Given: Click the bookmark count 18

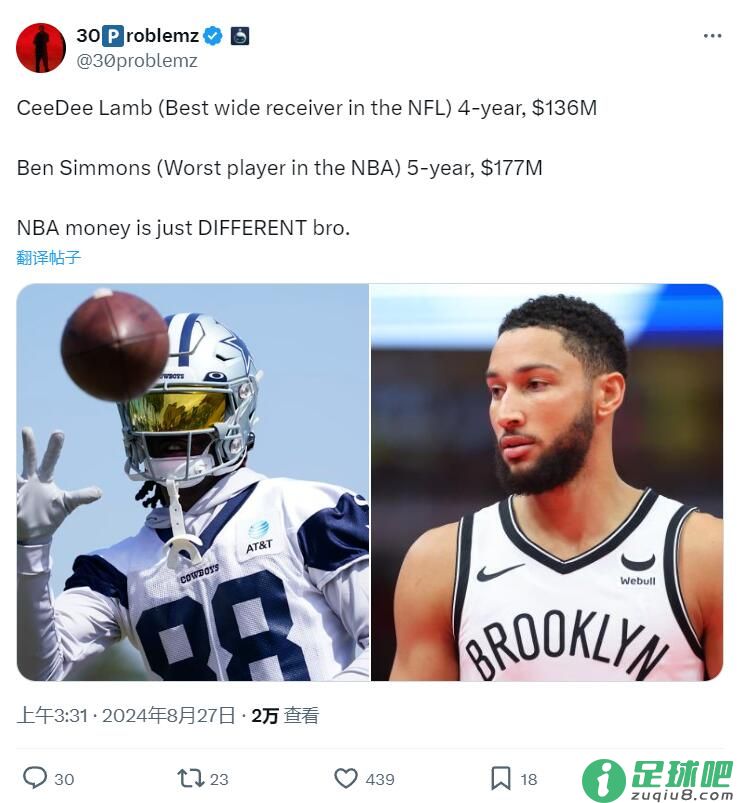Looking at the screenshot, I should click(x=529, y=779).
